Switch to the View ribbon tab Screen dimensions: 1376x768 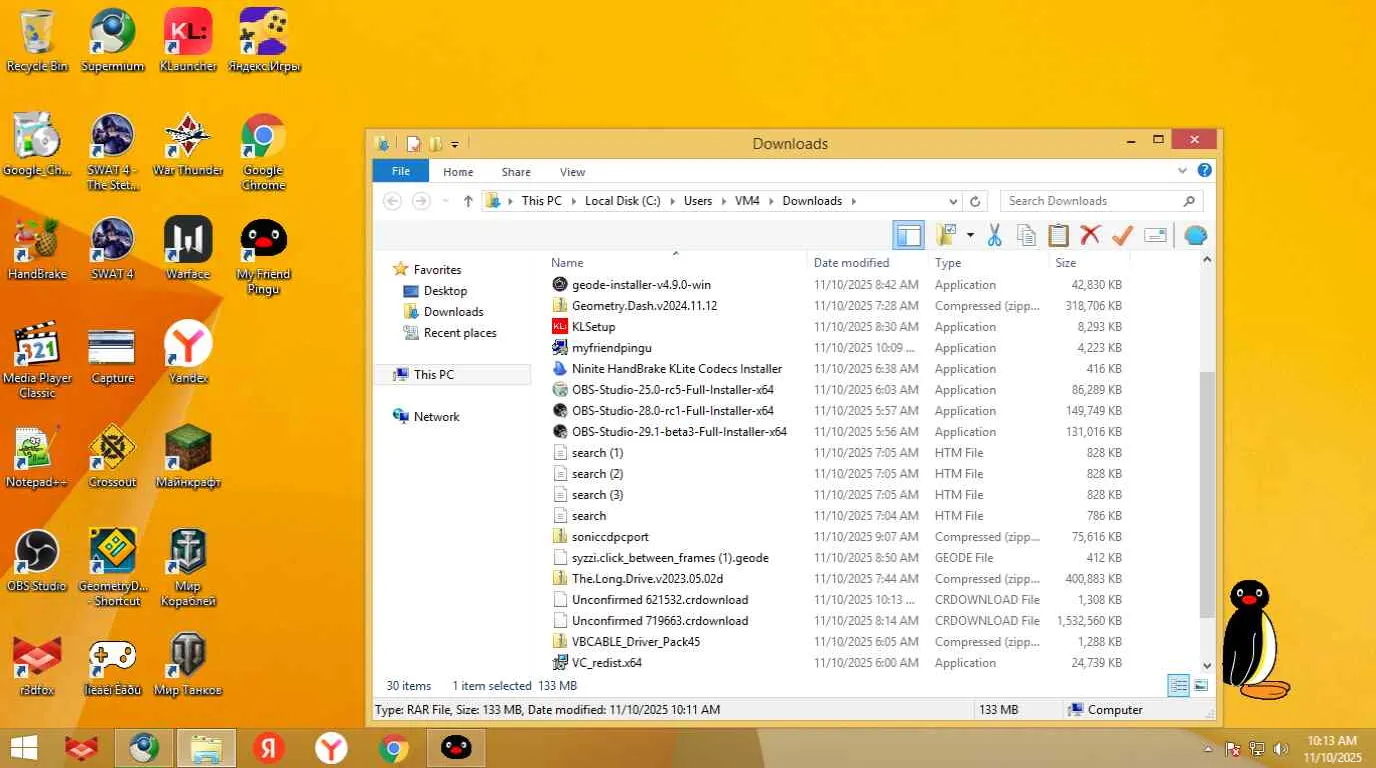[x=572, y=172]
